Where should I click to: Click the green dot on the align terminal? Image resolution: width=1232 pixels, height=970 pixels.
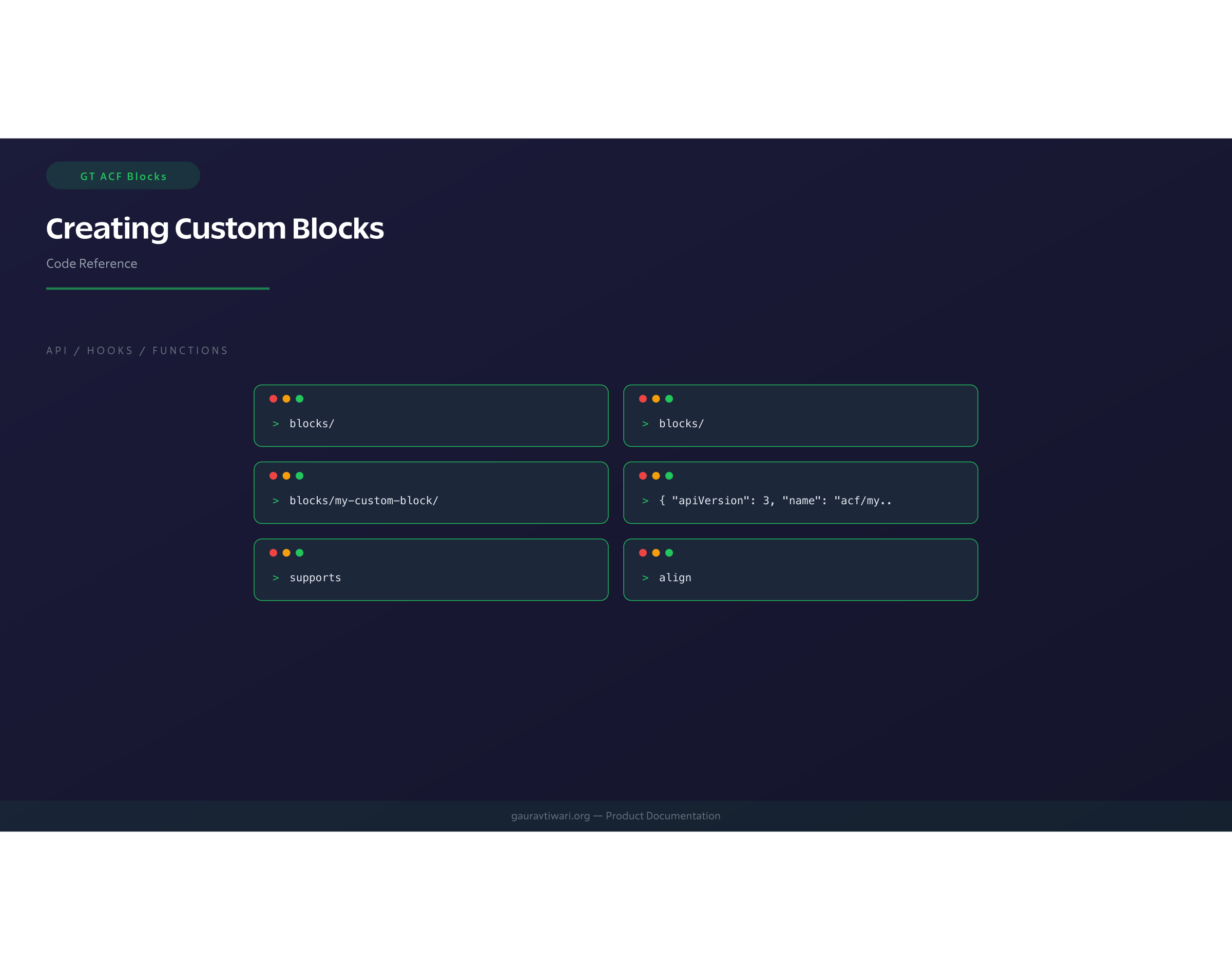click(670, 553)
